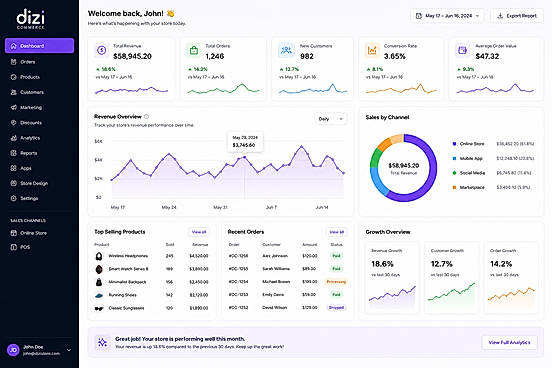This screenshot has width=552, height=368.
Task: Click the Emily Davis customer name
Action: point(273,295)
